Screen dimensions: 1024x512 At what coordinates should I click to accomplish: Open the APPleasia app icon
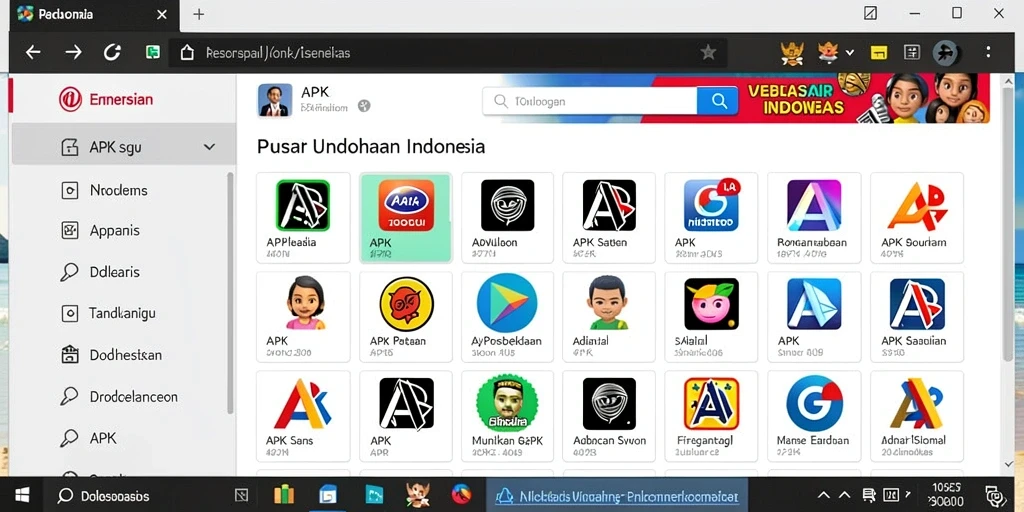click(x=302, y=206)
